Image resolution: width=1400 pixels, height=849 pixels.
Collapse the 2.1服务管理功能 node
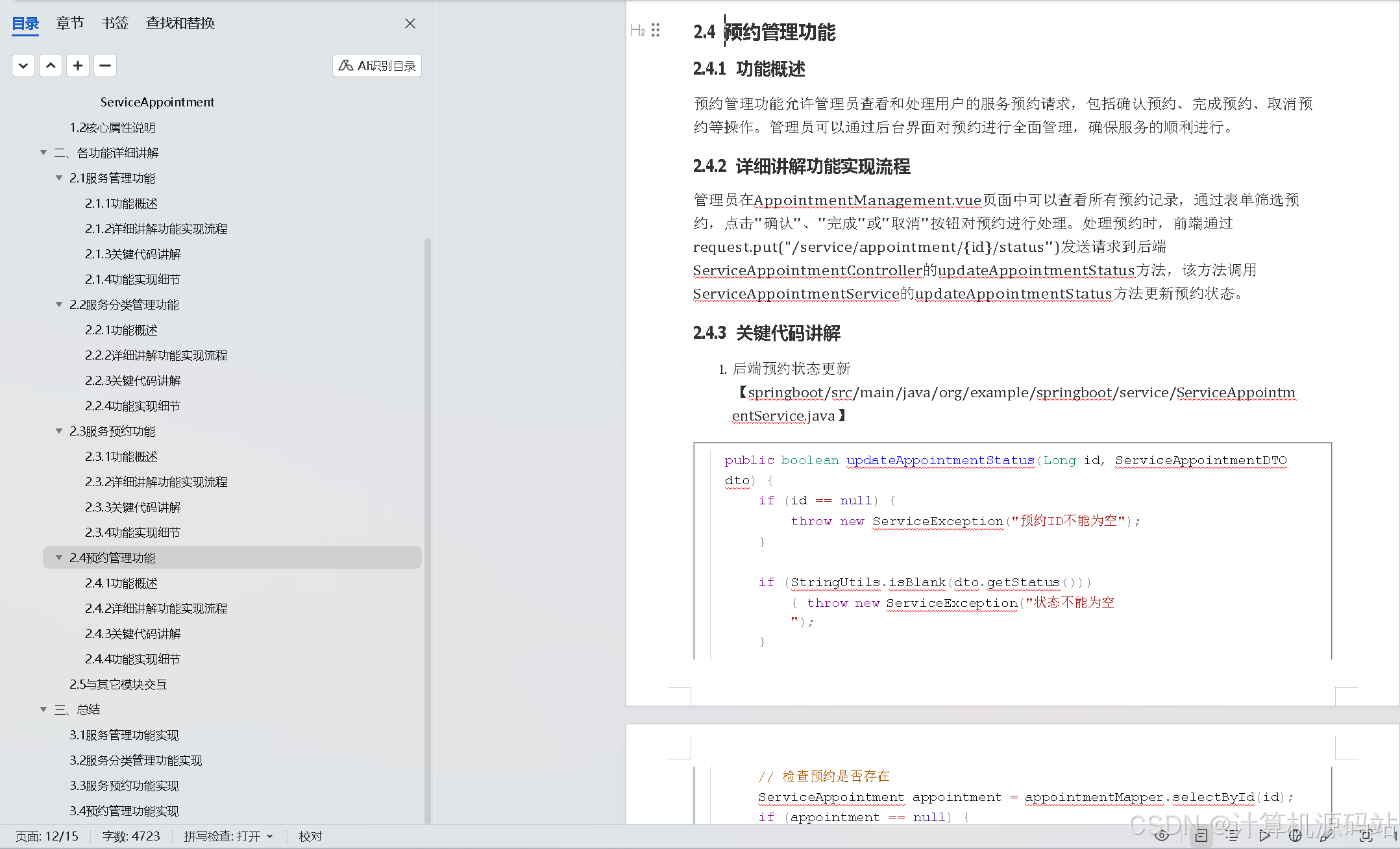point(59,178)
